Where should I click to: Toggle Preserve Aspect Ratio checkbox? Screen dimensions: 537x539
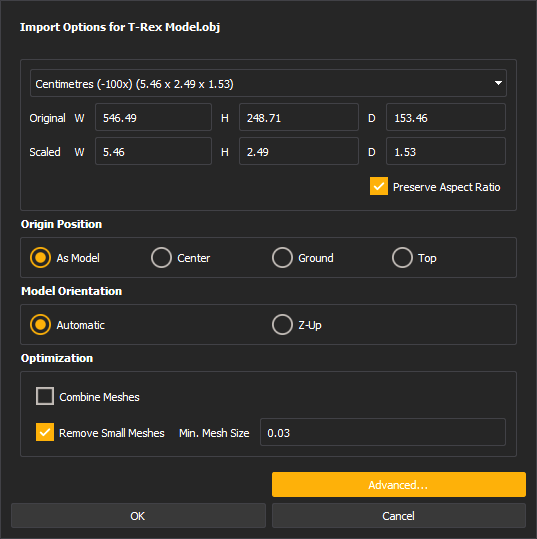(379, 186)
